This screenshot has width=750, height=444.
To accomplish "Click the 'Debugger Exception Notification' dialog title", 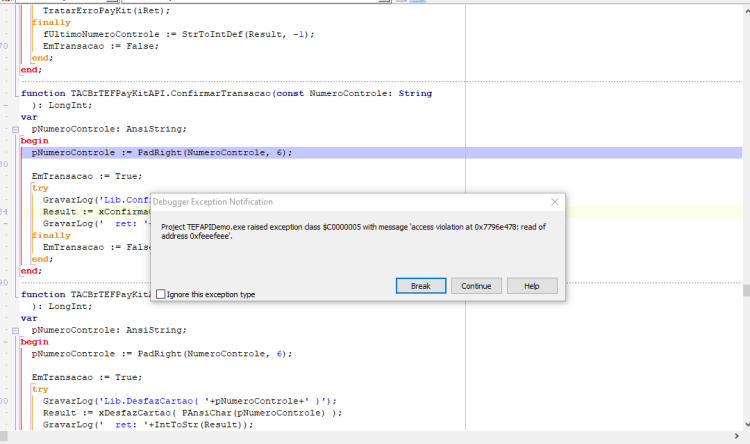I will click(x=213, y=202).
